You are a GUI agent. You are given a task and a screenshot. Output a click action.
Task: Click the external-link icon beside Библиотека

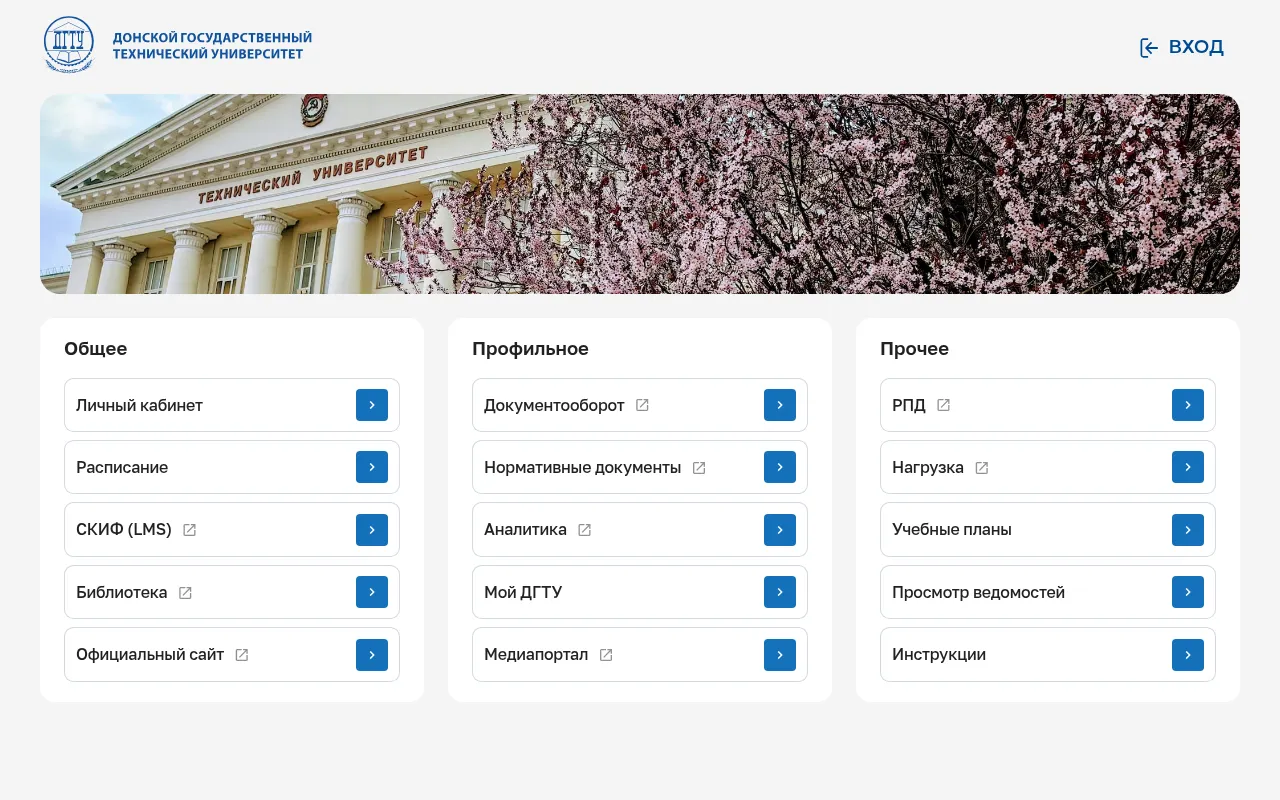[x=185, y=593]
